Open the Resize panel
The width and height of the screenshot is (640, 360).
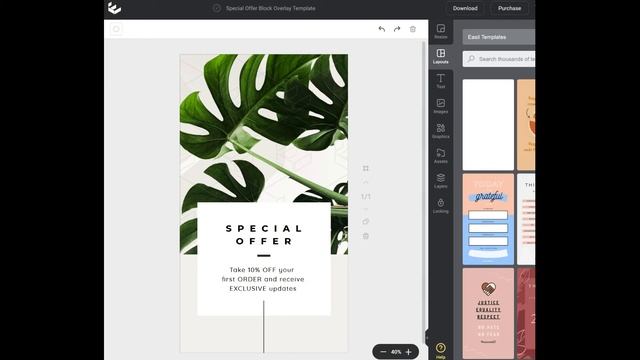click(x=441, y=31)
